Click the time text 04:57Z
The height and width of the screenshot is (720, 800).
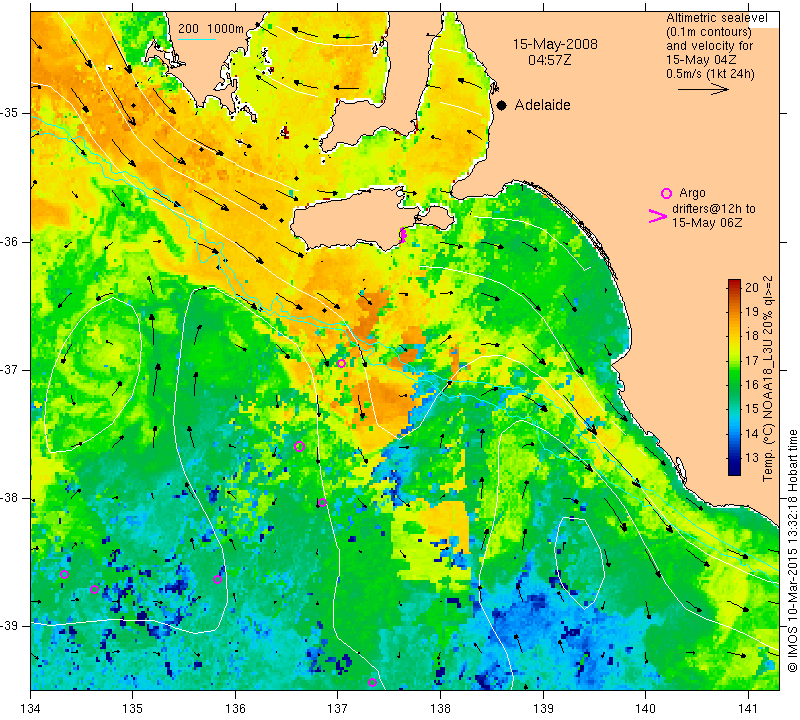click(x=549, y=60)
